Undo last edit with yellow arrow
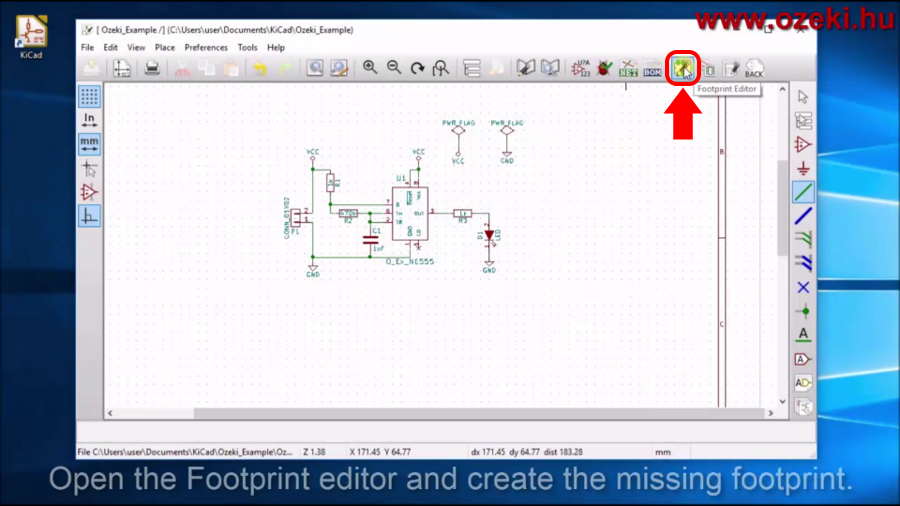 point(260,68)
